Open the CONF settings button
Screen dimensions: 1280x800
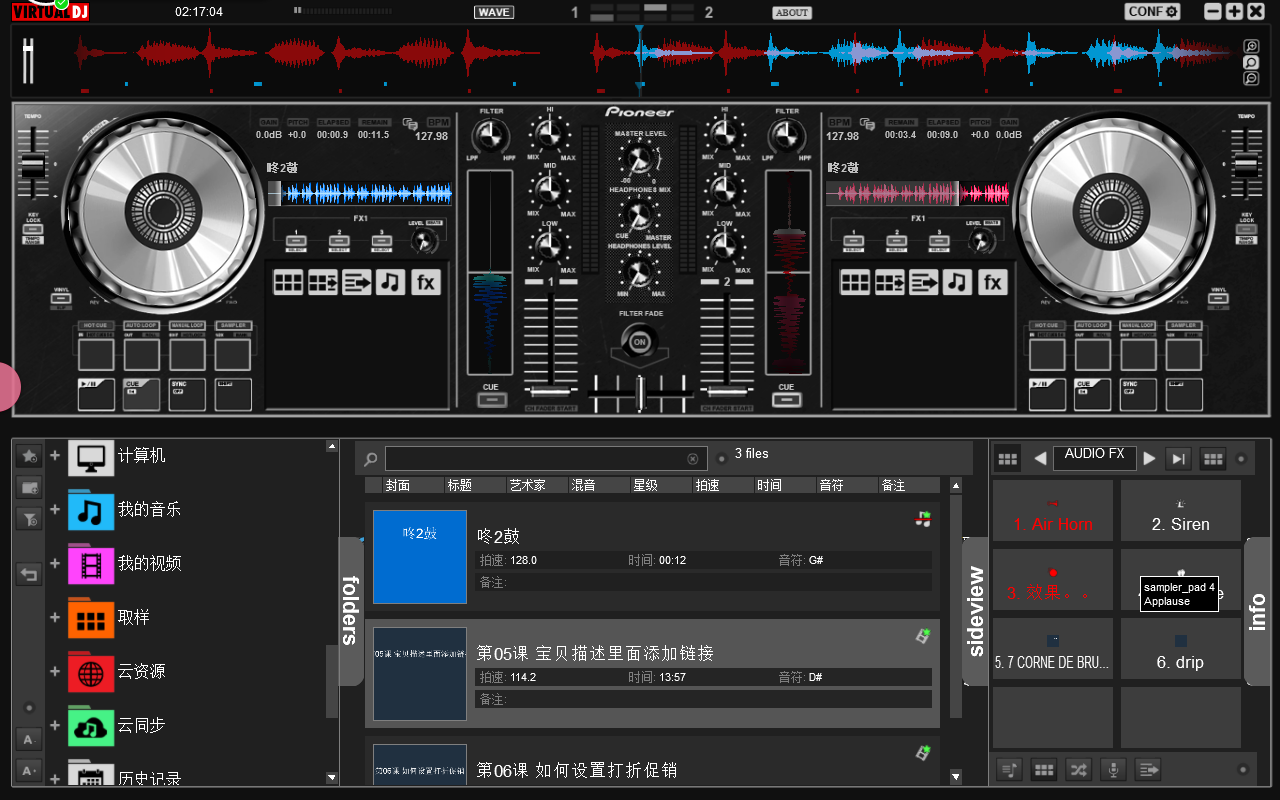click(1153, 12)
